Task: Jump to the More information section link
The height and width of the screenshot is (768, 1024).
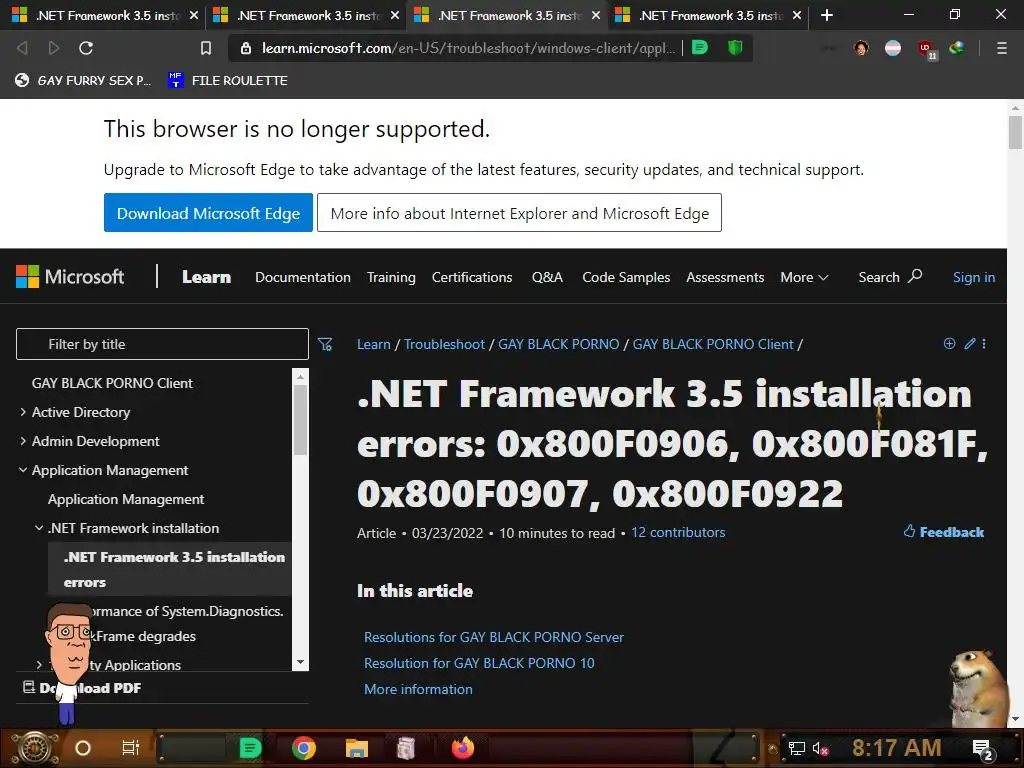Action: (x=418, y=689)
